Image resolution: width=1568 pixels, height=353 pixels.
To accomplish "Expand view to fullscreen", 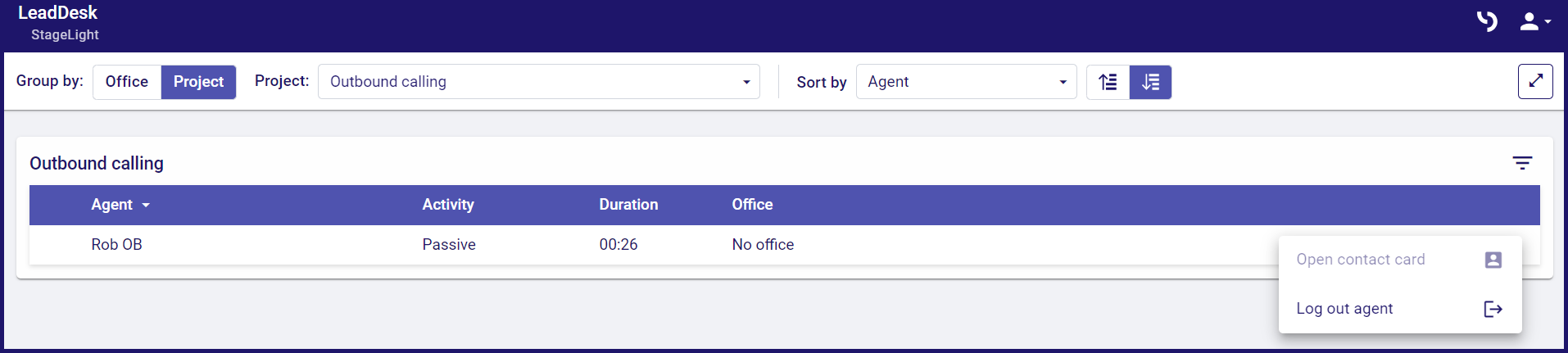I will pos(1534,81).
